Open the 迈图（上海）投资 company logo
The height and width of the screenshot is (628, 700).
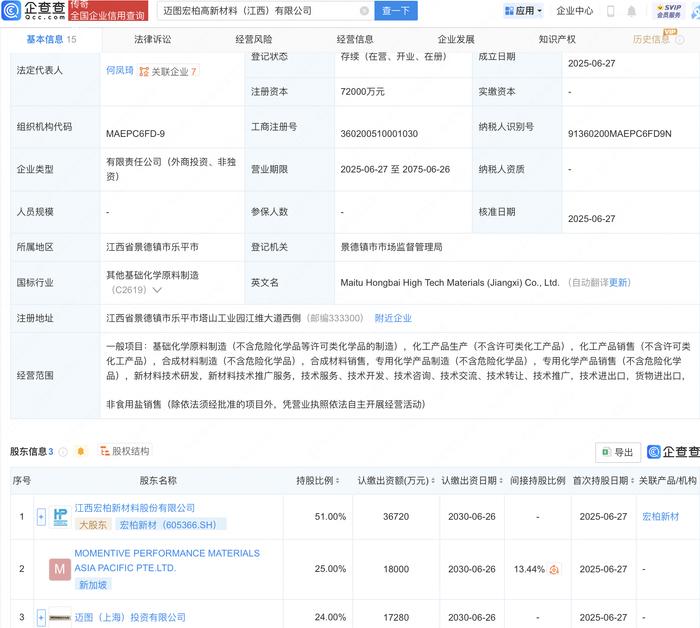click(60, 618)
